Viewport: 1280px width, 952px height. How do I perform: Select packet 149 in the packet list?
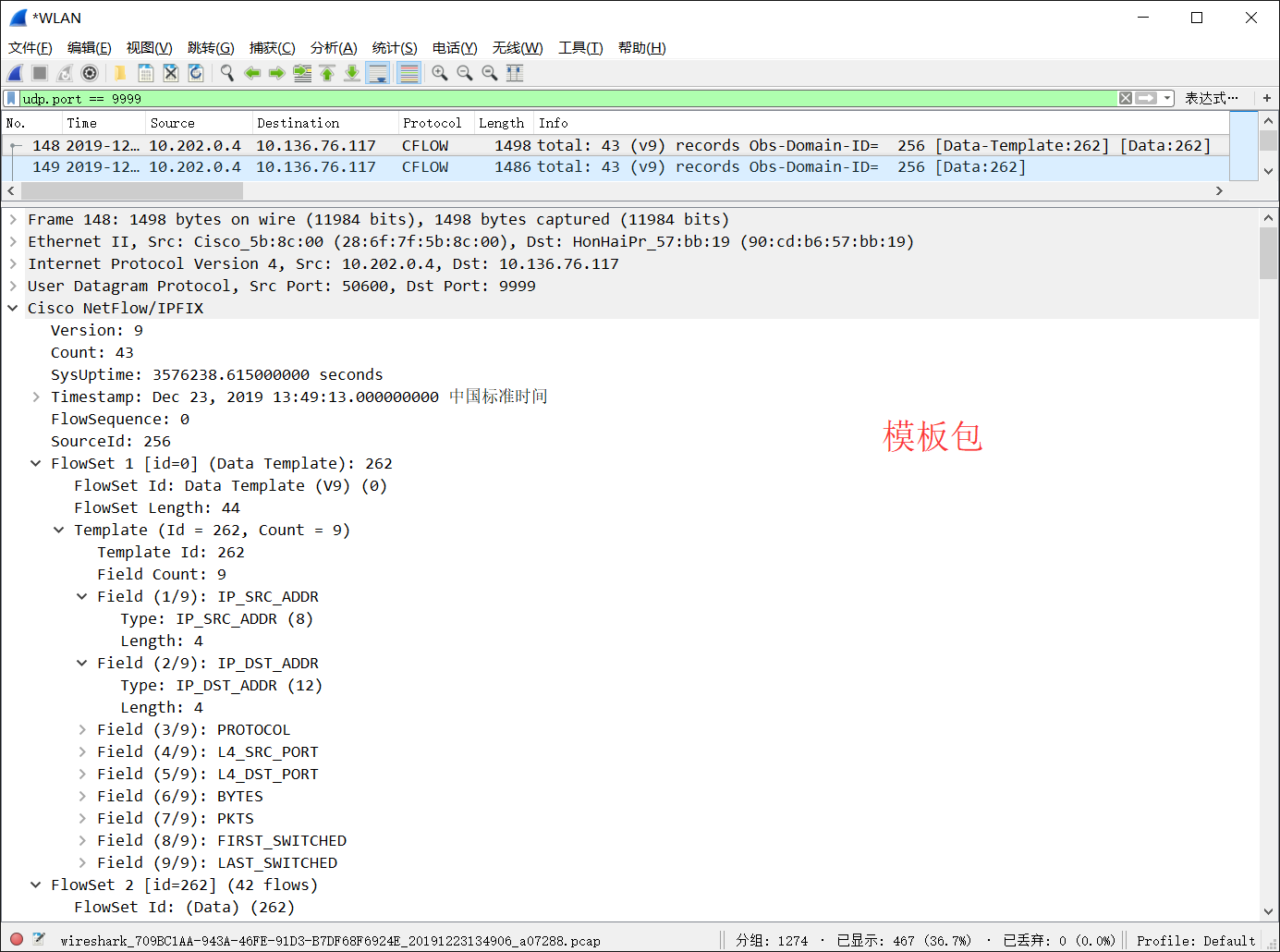(370, 167)
